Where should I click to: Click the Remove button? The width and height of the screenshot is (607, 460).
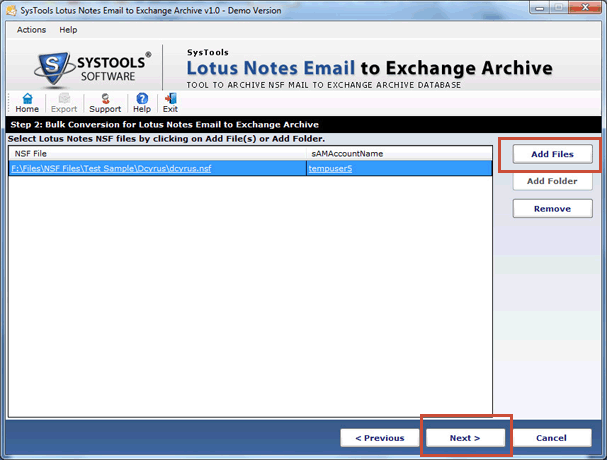coord(552,209)
